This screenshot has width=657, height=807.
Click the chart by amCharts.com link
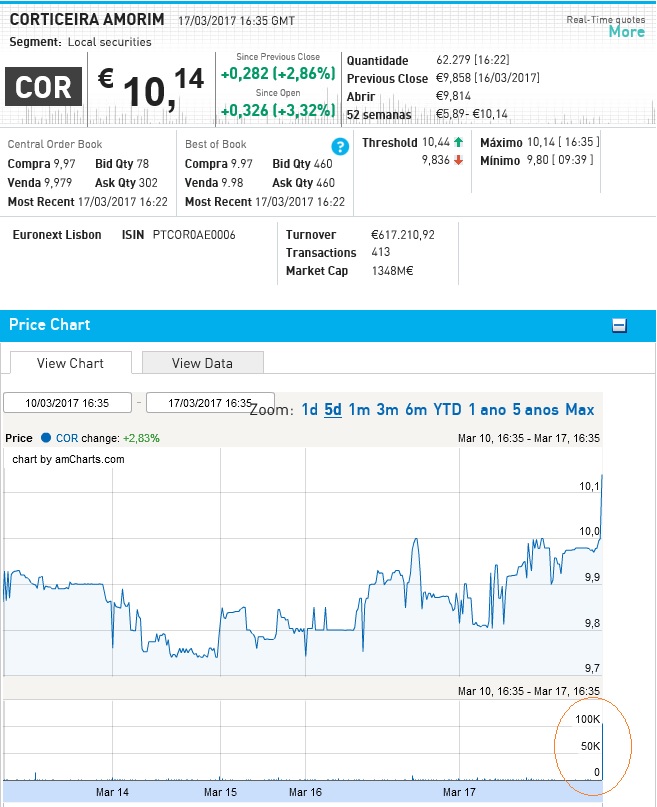tap(68, 459)
